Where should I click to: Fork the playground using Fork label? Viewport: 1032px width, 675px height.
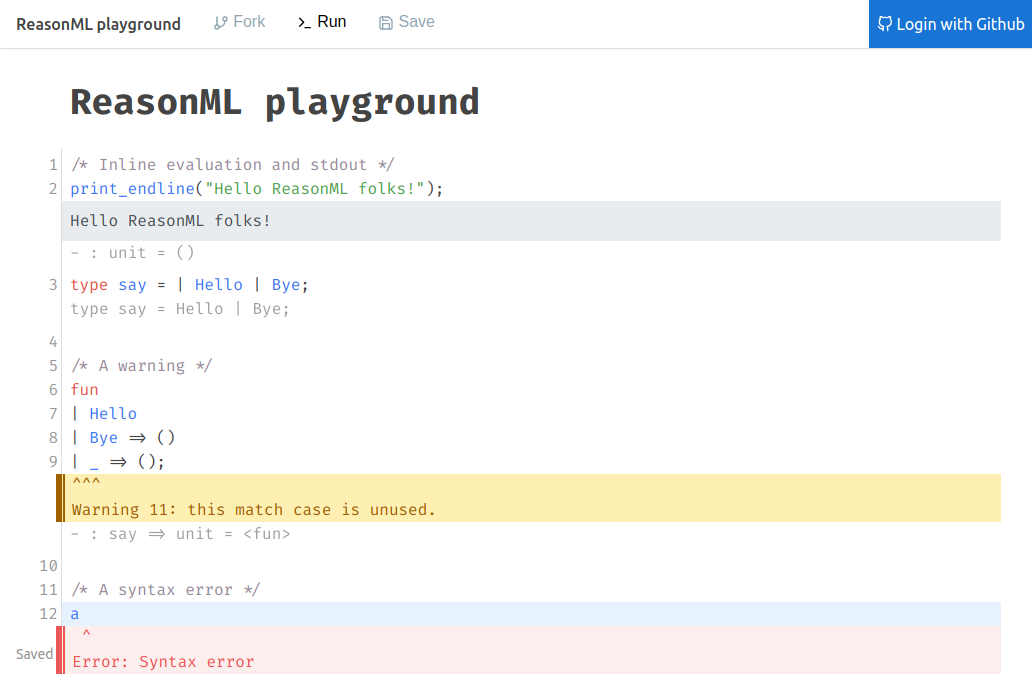249,22
